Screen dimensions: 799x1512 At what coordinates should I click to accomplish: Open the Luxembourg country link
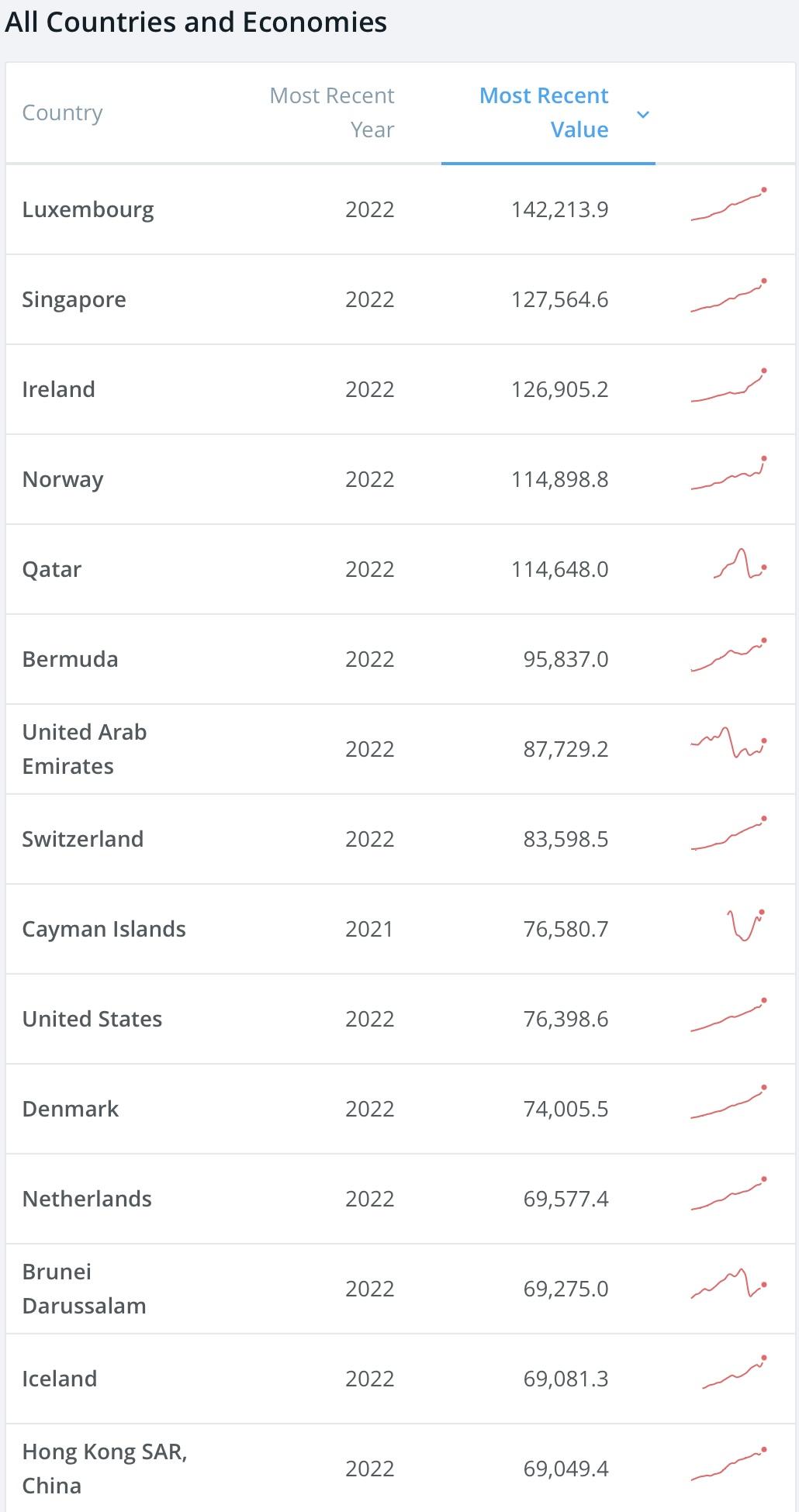tap(88, 209)
